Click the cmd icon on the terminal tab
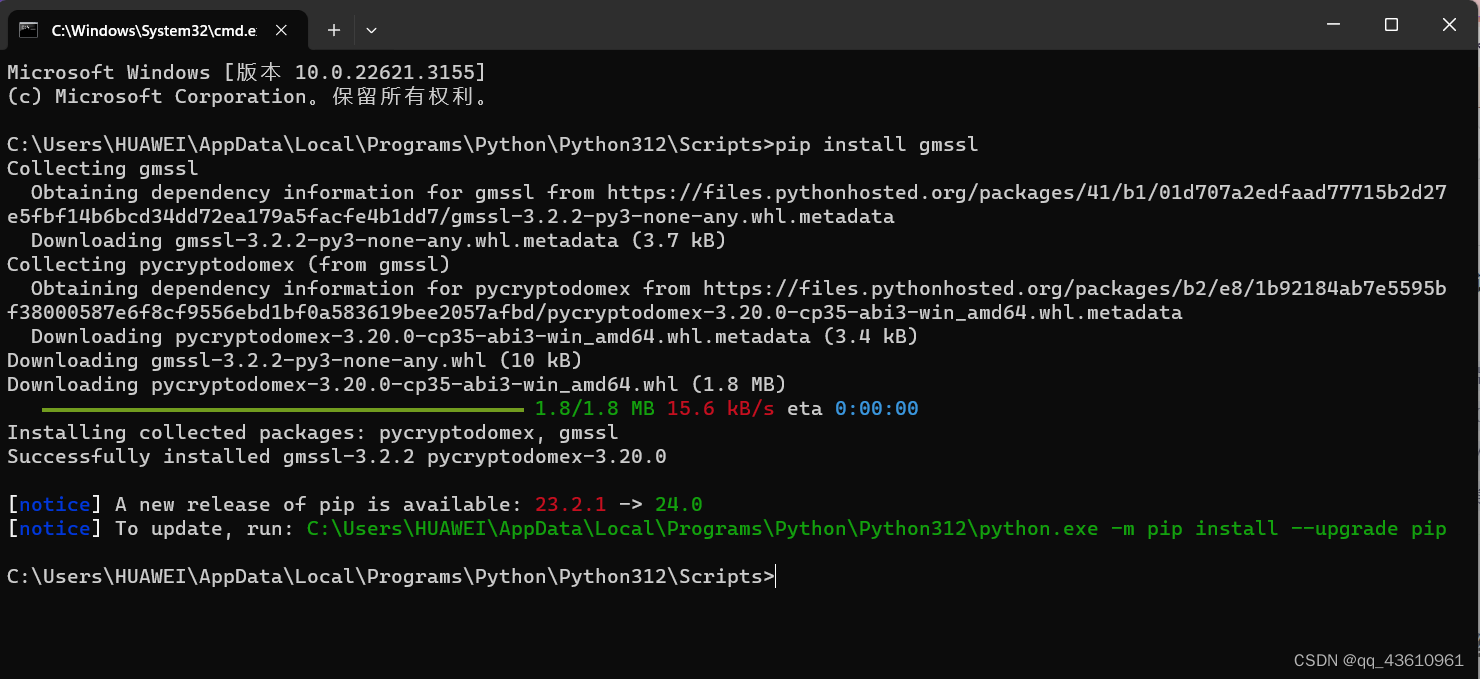This screenshot has width=1480, height=679. [x=29, y=29]
